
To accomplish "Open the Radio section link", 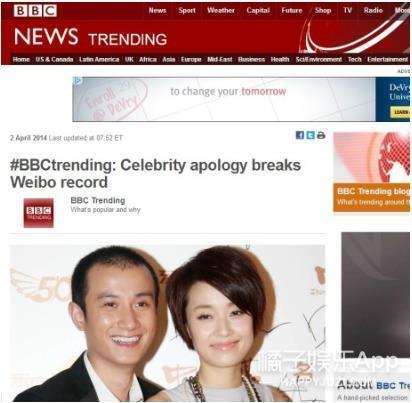I will coord(373,10).
